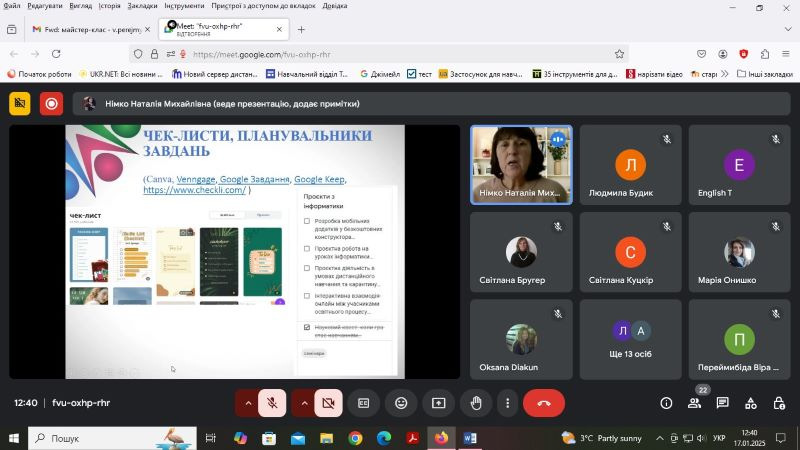Viewport: 800px width, 450px height.
Task: Show the participants list (22)
Action: tap(694, 403)
